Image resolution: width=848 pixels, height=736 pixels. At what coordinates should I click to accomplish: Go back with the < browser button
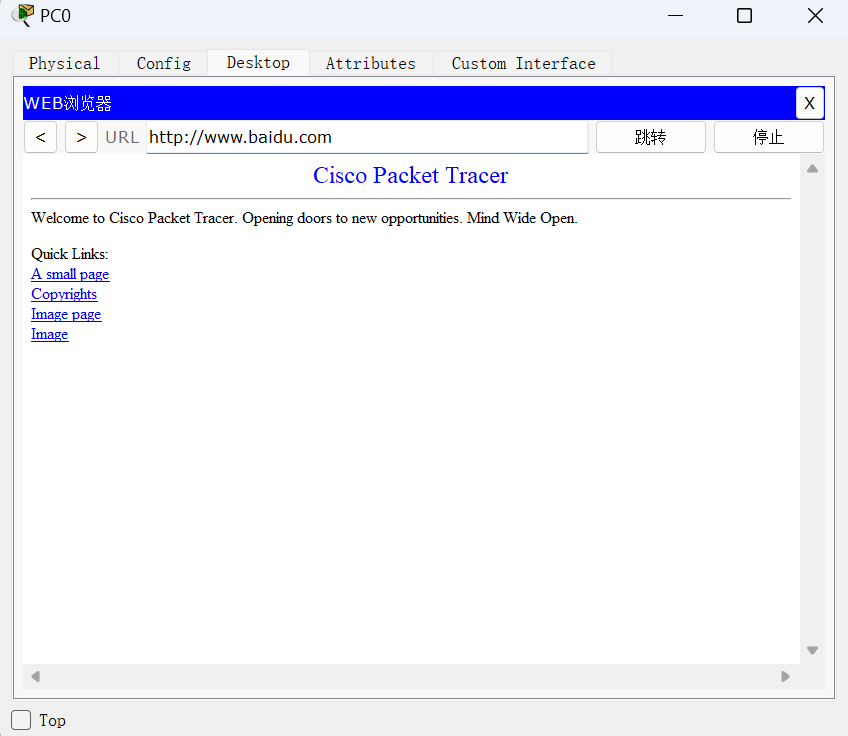click(41, 137)
